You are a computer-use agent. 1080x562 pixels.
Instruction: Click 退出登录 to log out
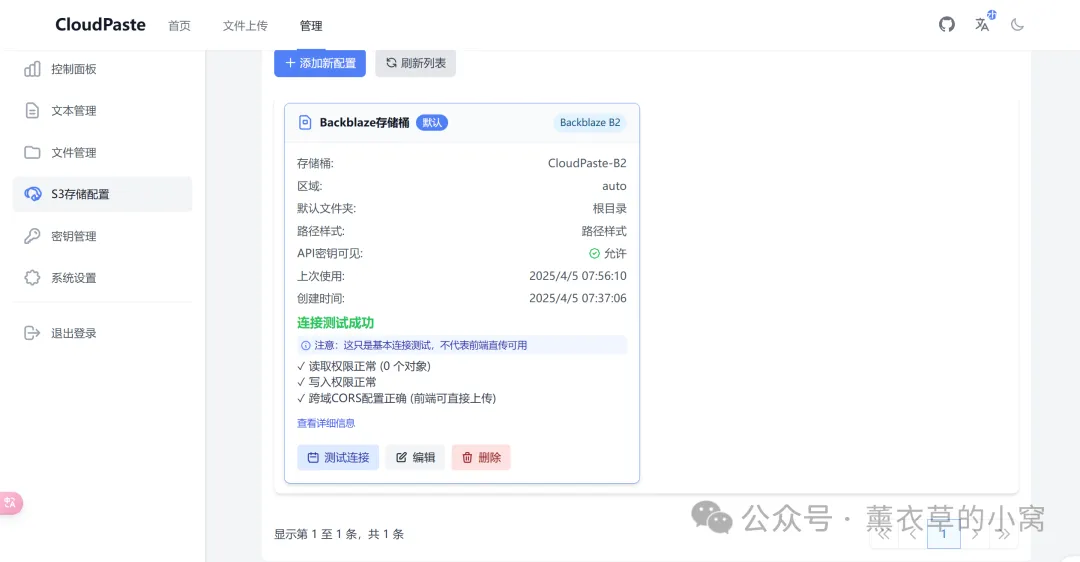click(103, 333)
